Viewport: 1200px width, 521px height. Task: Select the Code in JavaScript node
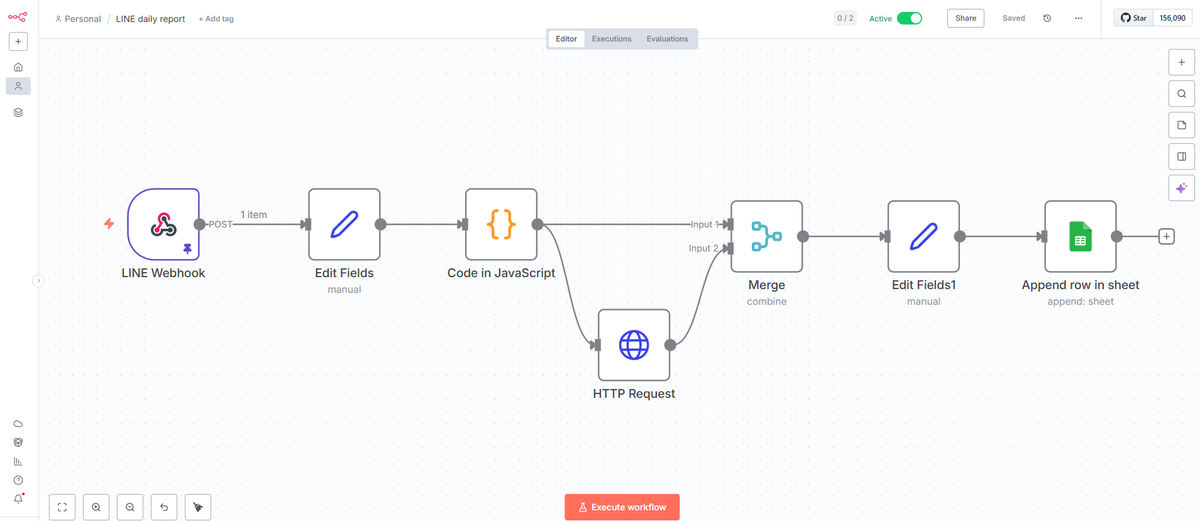click(501, 224)
